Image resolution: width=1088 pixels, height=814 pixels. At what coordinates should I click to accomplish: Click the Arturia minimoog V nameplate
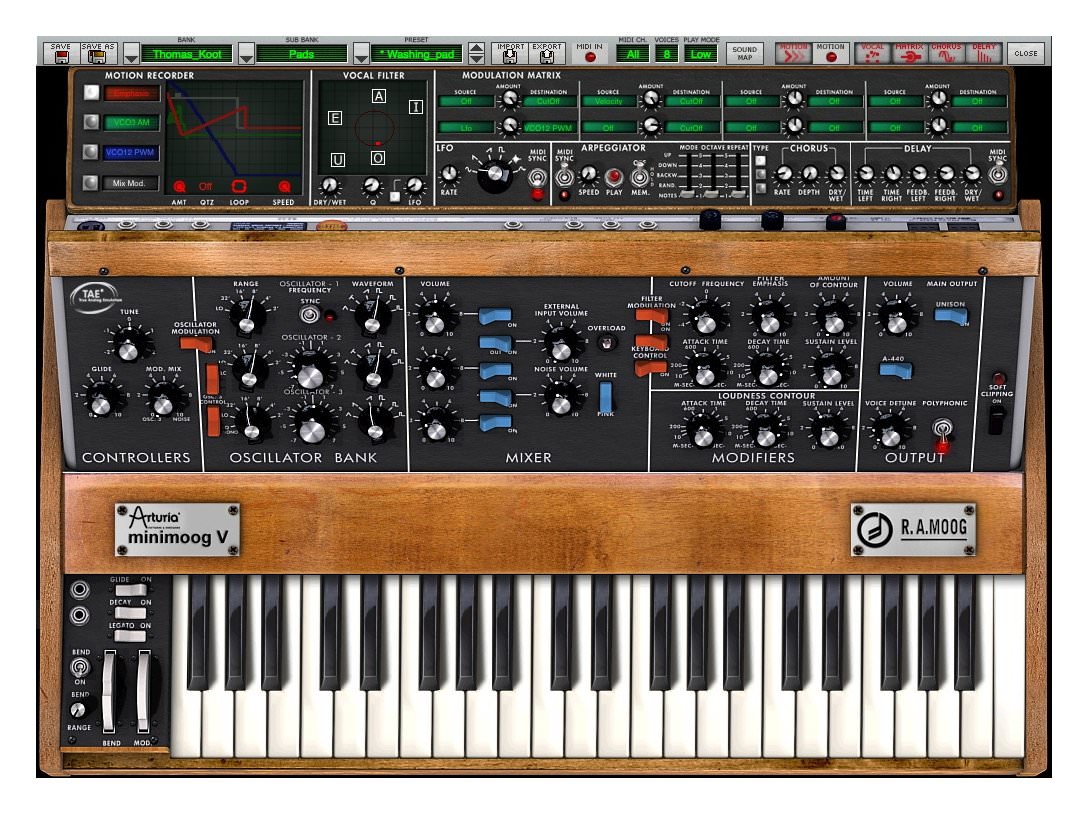point(178,529)
